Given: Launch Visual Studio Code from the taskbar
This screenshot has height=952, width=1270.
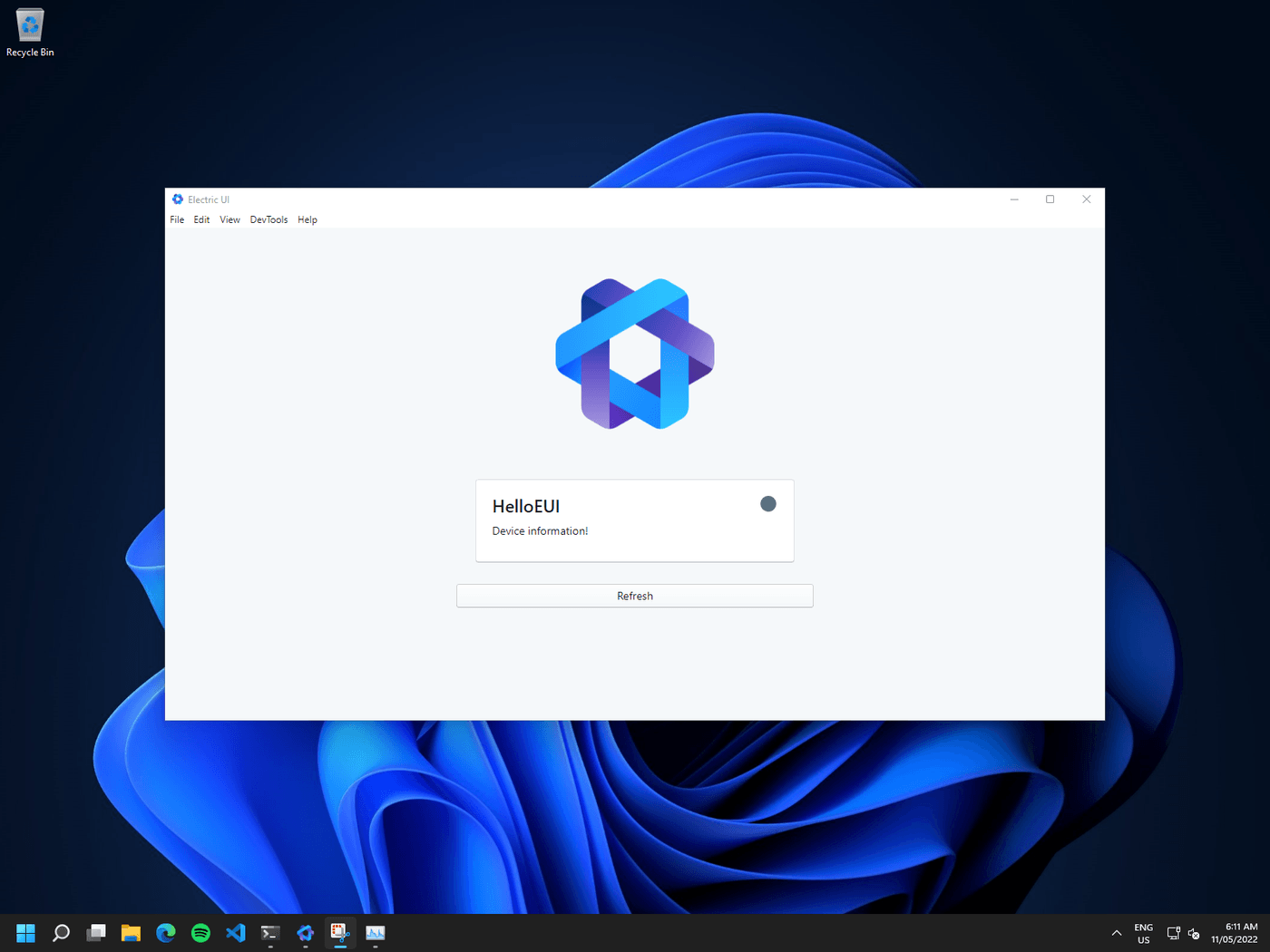Looking at the screenshot, I should click(235, 932).
